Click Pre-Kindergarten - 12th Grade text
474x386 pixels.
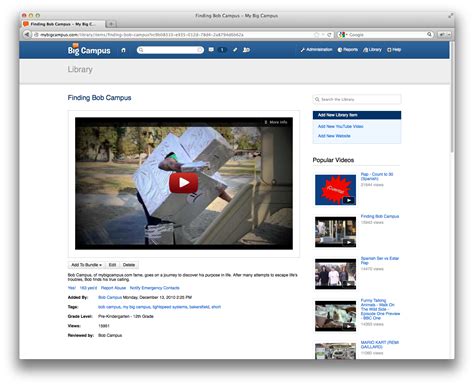coord(126,316)
